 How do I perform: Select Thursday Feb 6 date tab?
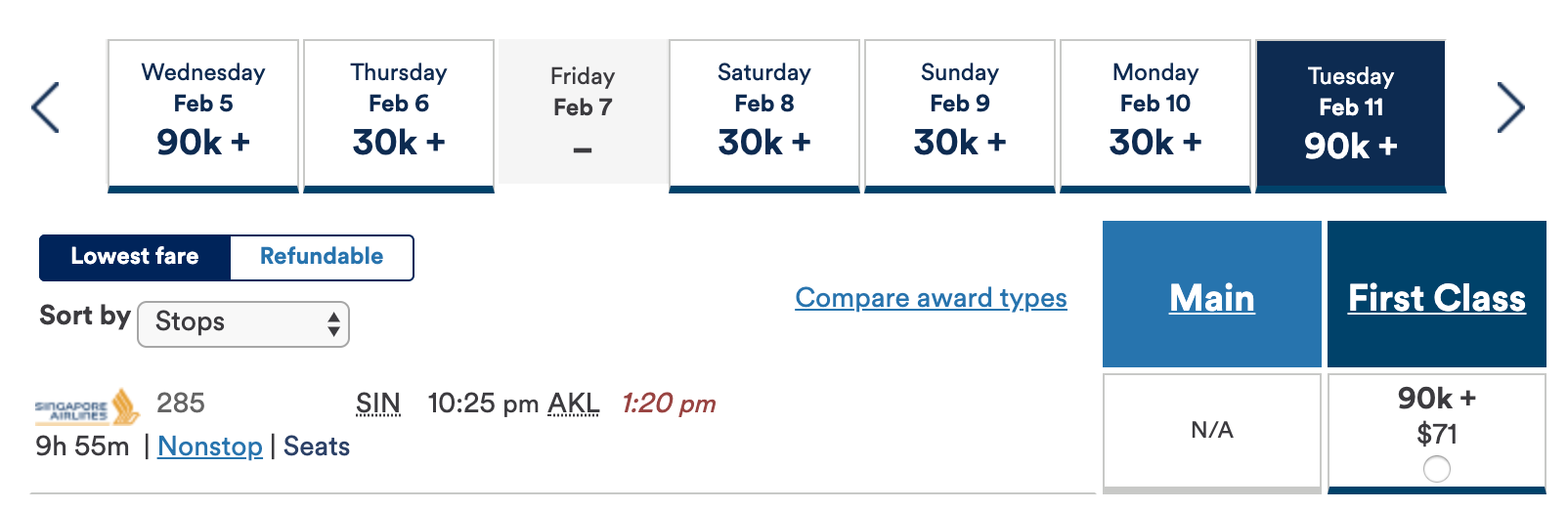click(399, 115)
